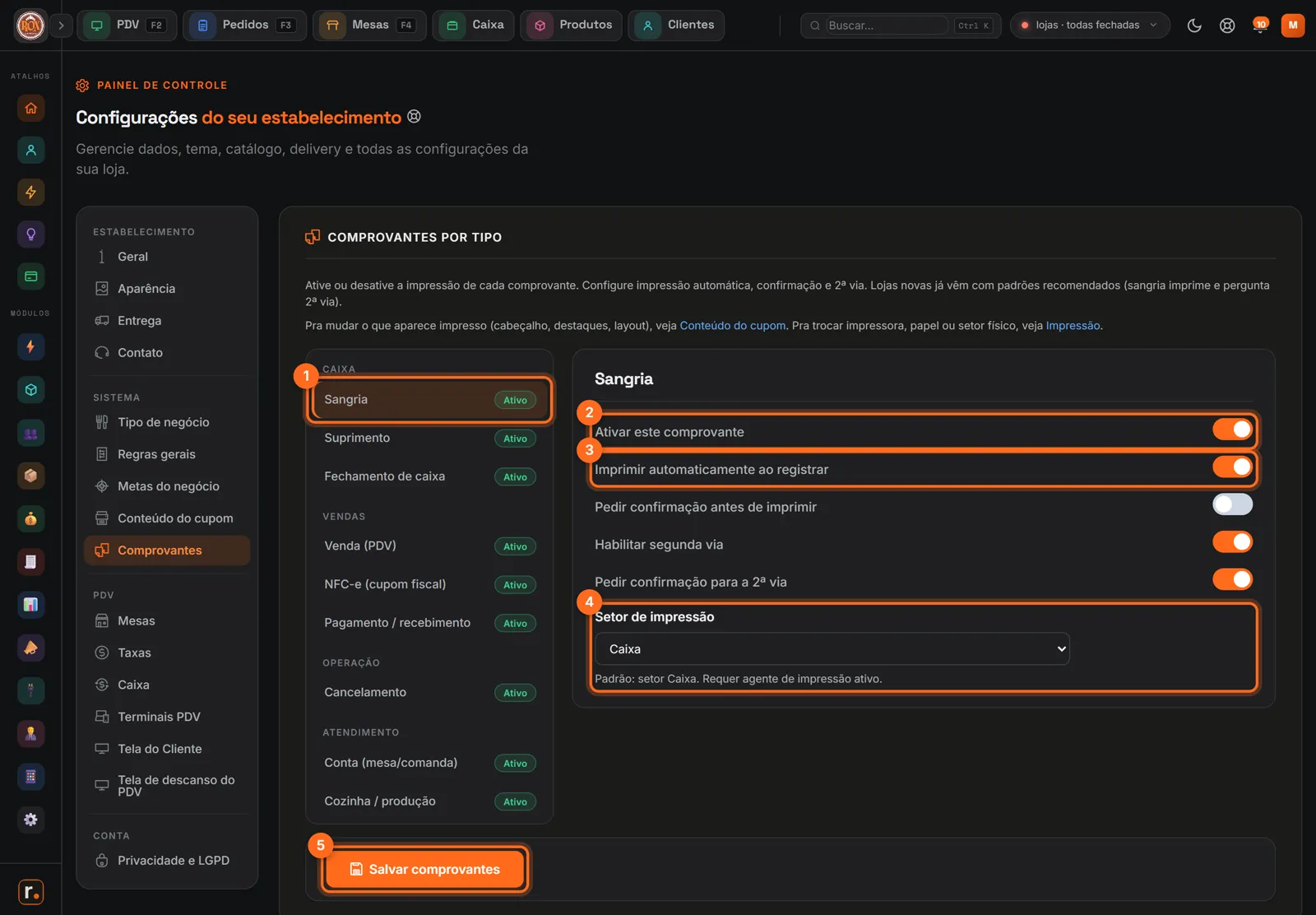Open the chart module icon in the sidebar
The height and width of the screenshot is (915, 1316).
click(30, 605)
